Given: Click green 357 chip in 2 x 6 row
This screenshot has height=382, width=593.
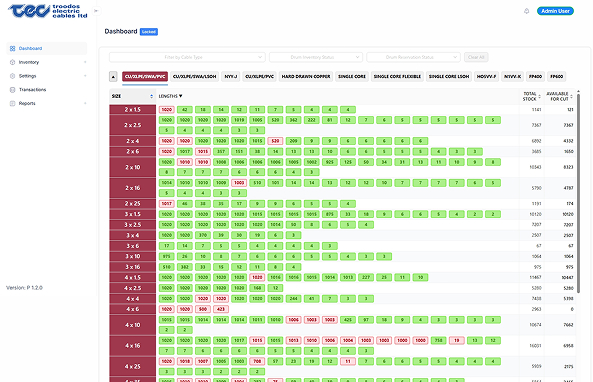Looking at the screenshot, I should coord(221,151).
